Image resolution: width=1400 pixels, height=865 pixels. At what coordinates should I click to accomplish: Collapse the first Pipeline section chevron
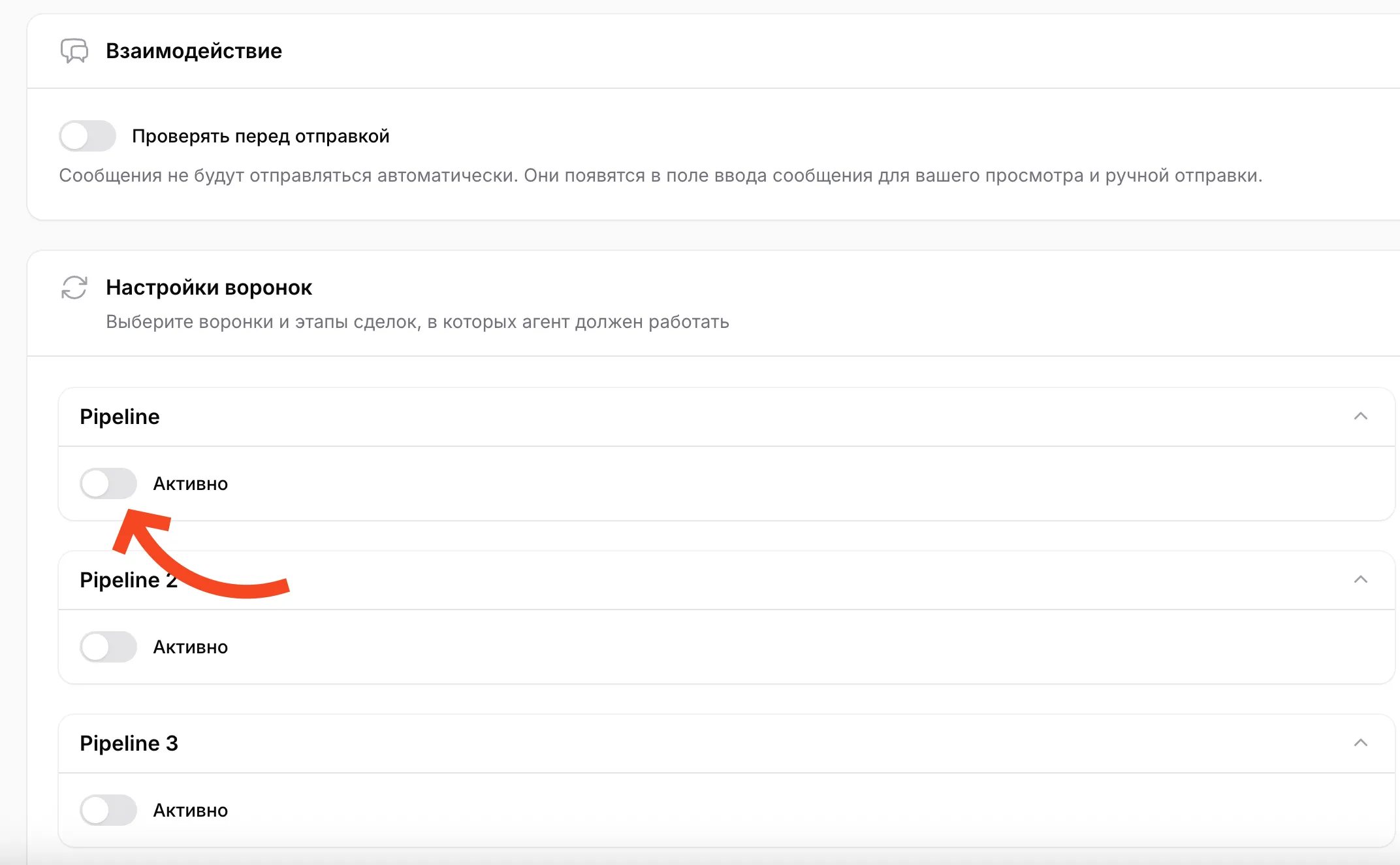coord(1360,416)
